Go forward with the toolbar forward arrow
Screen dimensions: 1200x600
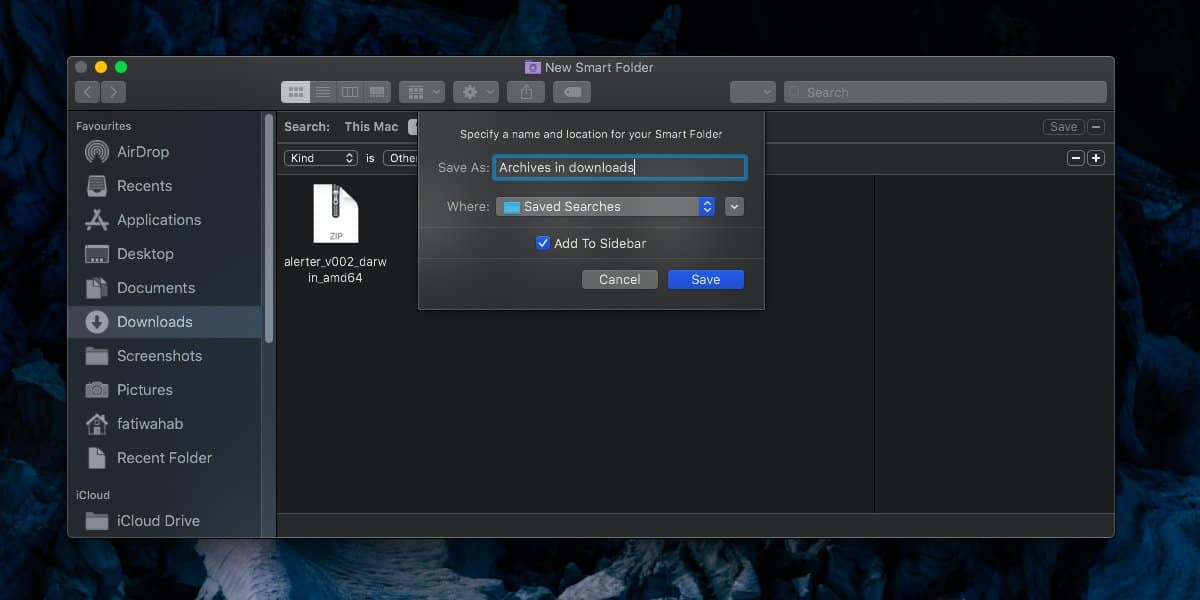tap(113, 92)
